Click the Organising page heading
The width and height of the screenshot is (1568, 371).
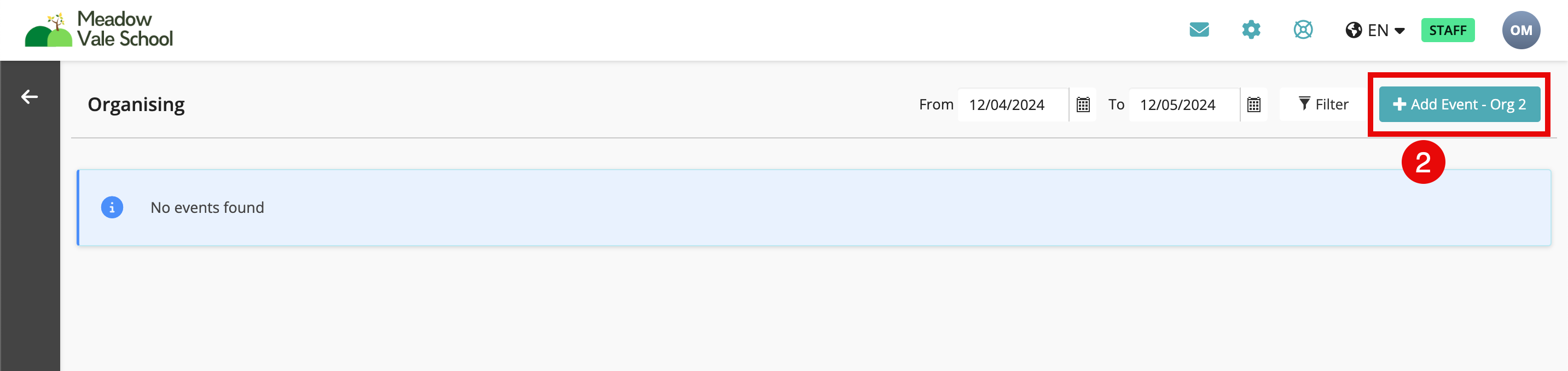click(x=136, y=105)
